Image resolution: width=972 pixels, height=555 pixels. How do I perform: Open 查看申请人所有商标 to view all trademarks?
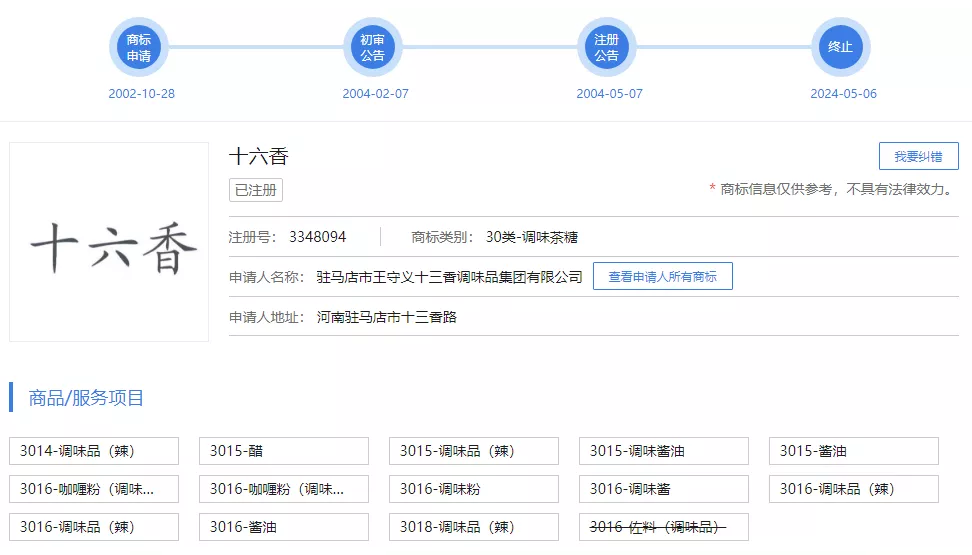[x=662, y=277]
